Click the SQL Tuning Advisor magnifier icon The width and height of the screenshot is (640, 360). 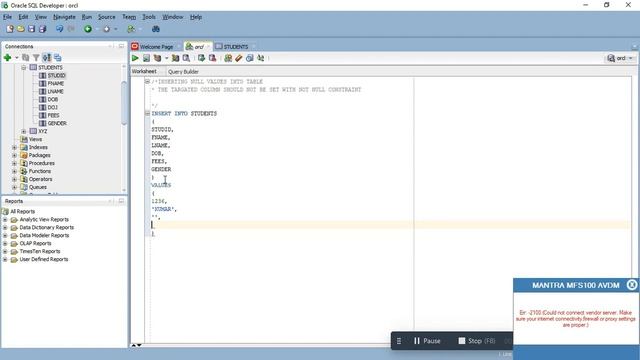click(x=186, y=58)
